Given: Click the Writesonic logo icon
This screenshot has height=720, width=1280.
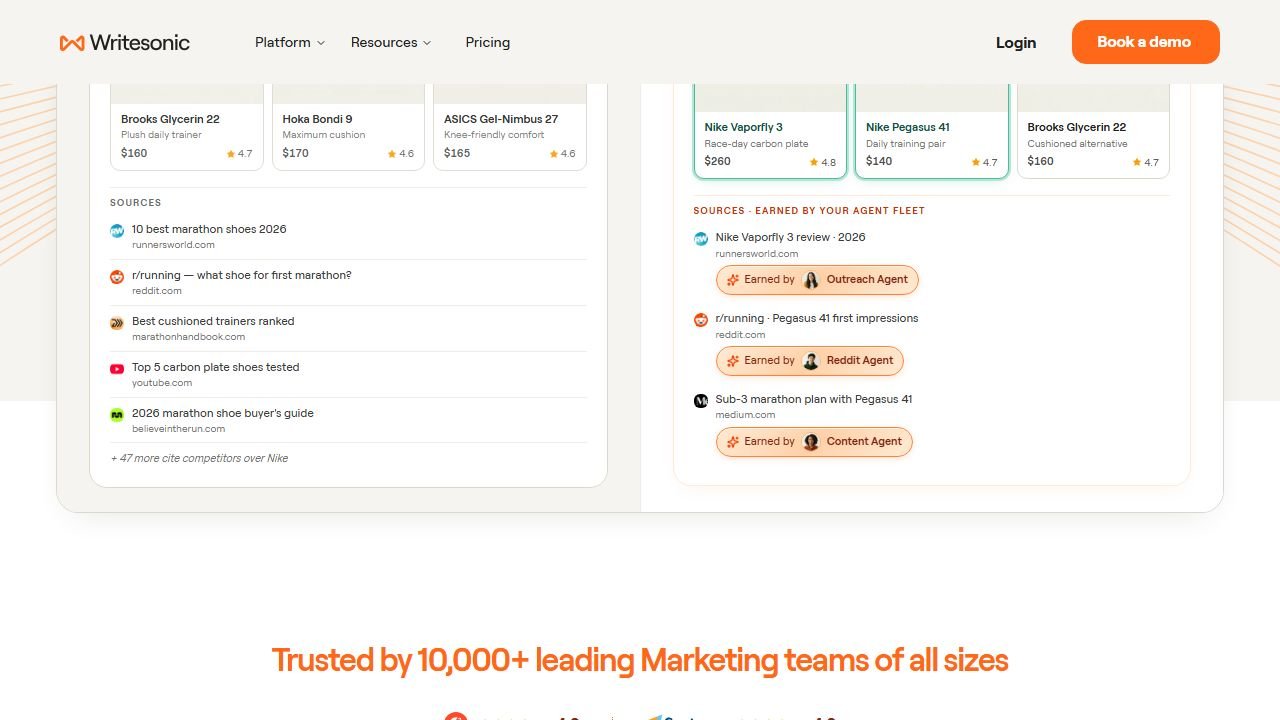Looking at the screenshot, I should (x=72, y=43).
